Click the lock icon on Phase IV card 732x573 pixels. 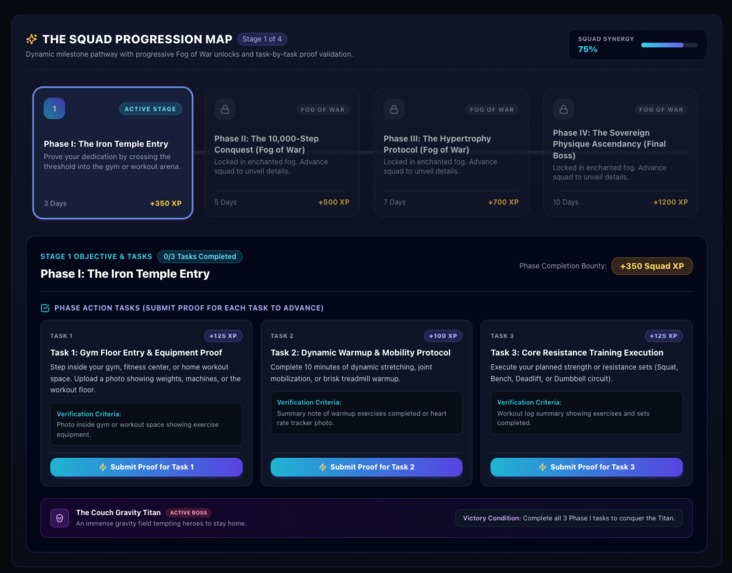pos(563,109)
